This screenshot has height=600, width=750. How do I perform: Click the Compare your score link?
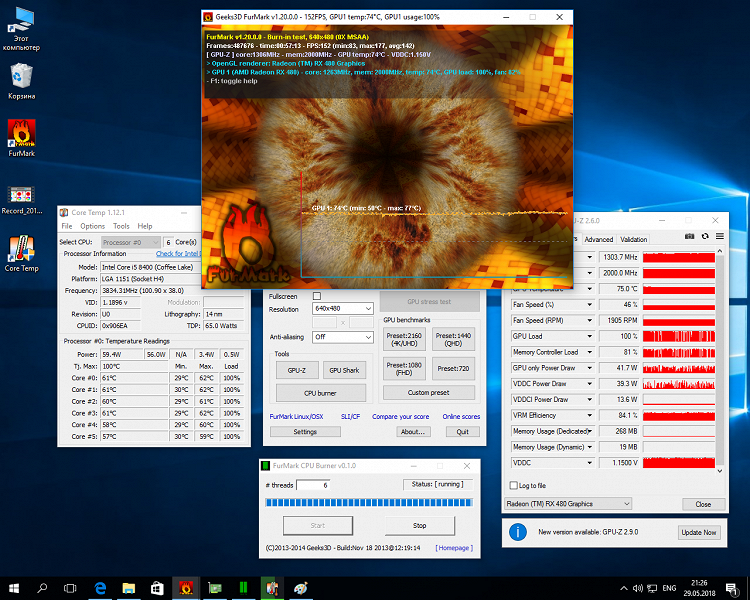click(x=400, y=416)
